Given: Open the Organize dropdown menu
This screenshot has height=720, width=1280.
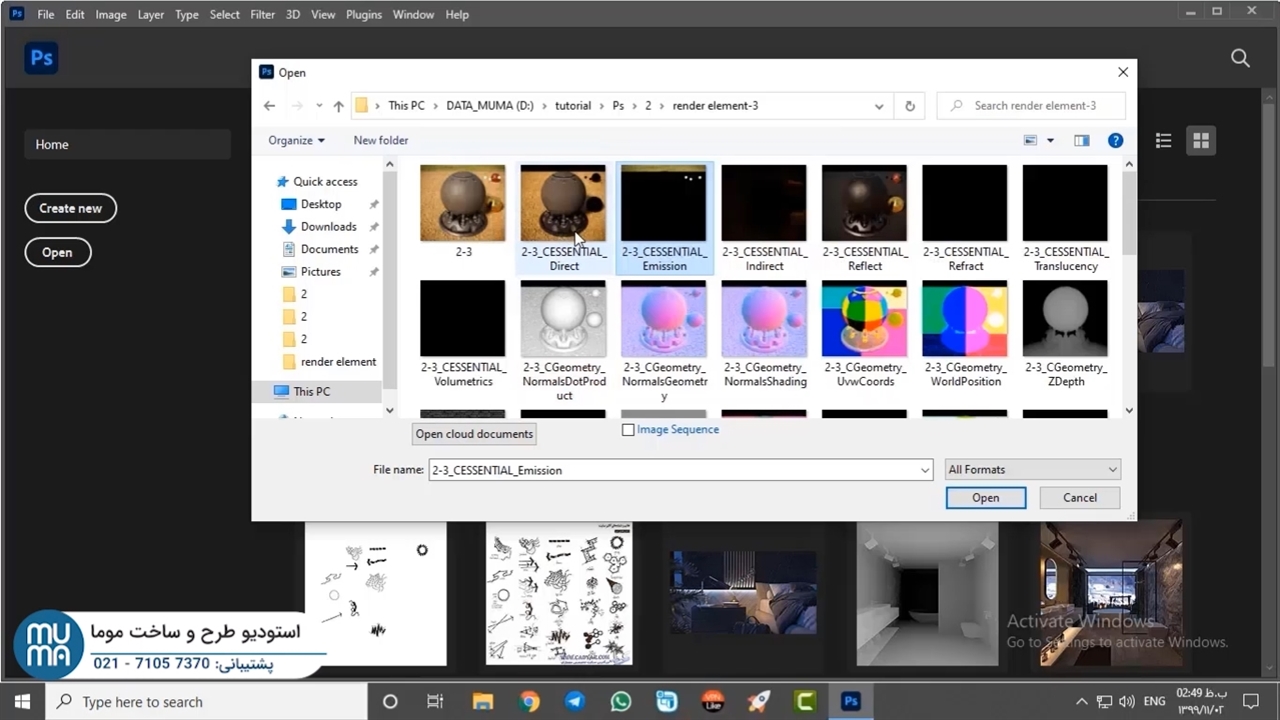Looking at the screenshot, I should coord(296,141).
